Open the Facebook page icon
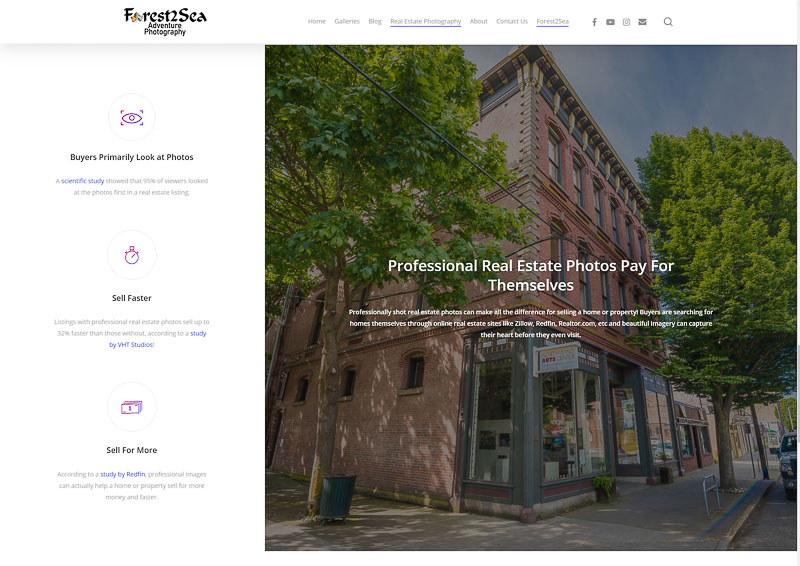This screenshot has height=566, width=800. click(594, 22)
